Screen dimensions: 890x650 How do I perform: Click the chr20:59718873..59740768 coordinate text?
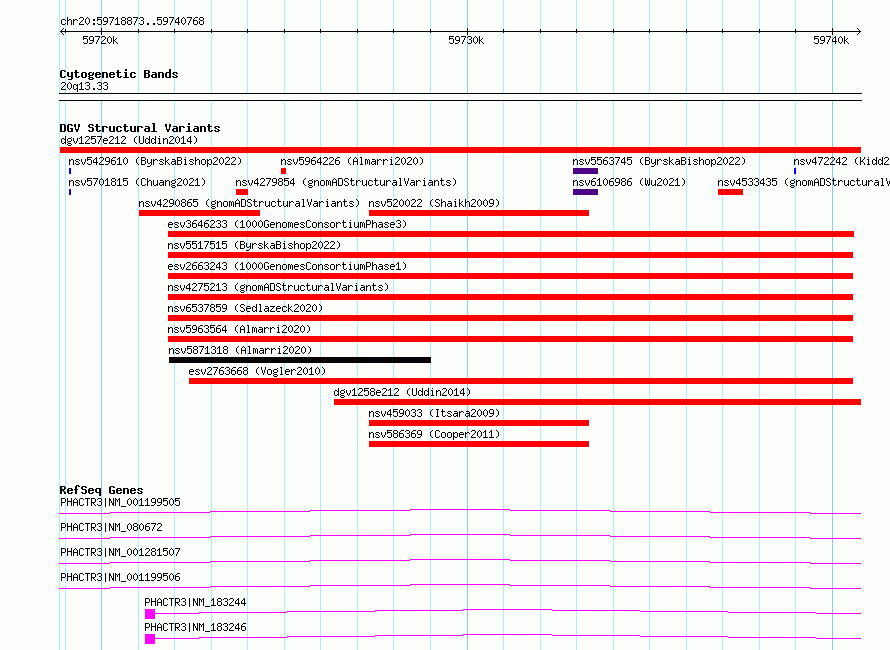pos(132,21)
